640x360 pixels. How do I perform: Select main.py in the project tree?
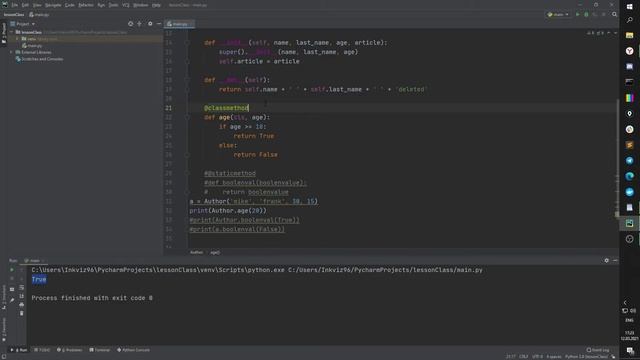[x=32, y=46]
